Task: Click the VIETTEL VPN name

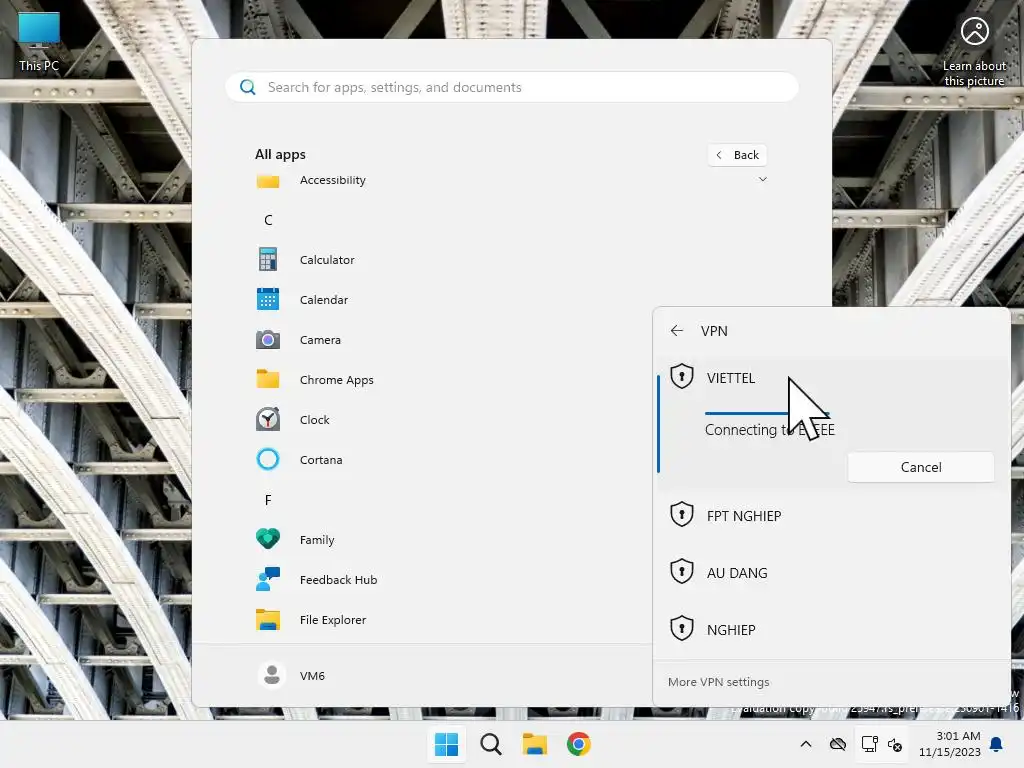Action: [x=731, y=378]
